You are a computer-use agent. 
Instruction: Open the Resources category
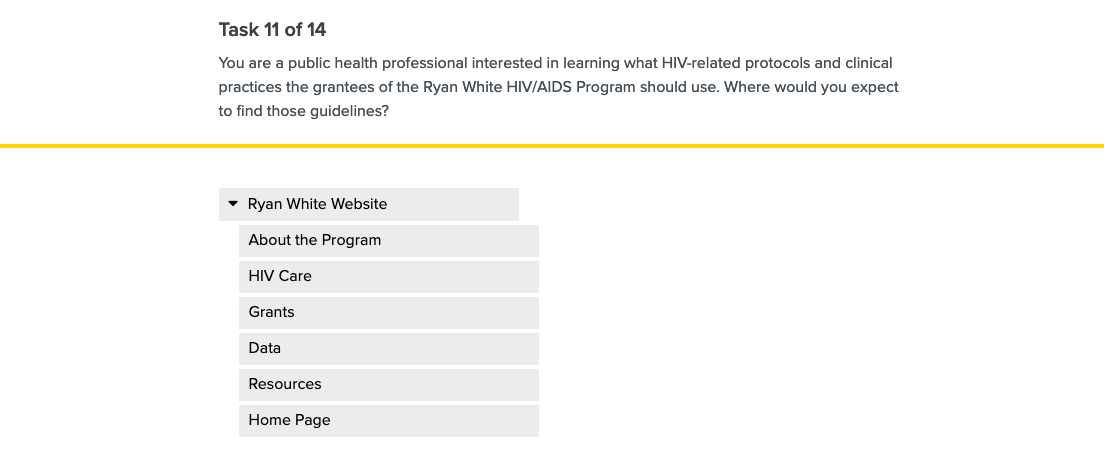click(x=285, y=384)
